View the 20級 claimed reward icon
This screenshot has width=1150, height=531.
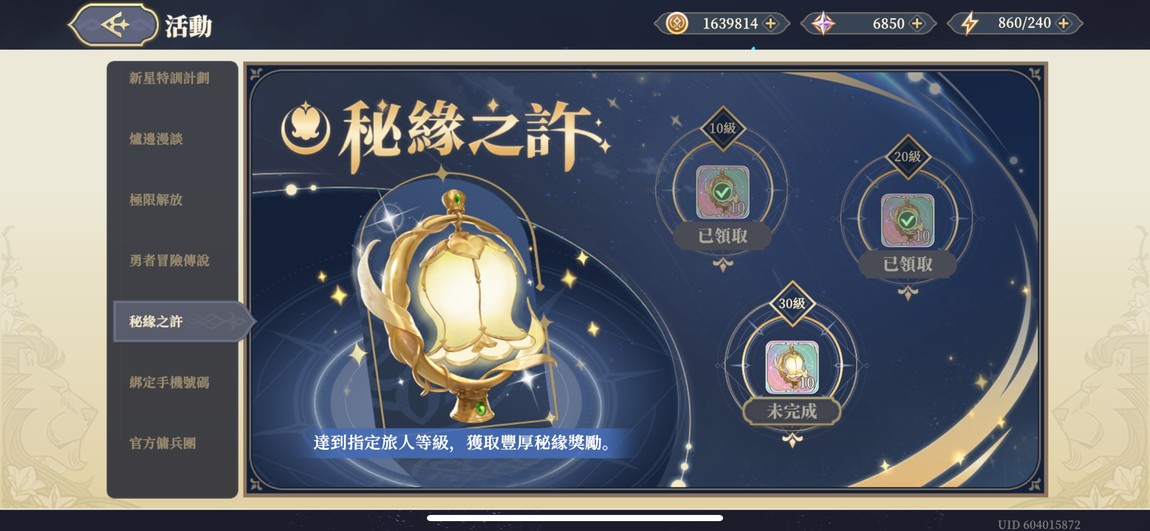pos(907,220)
